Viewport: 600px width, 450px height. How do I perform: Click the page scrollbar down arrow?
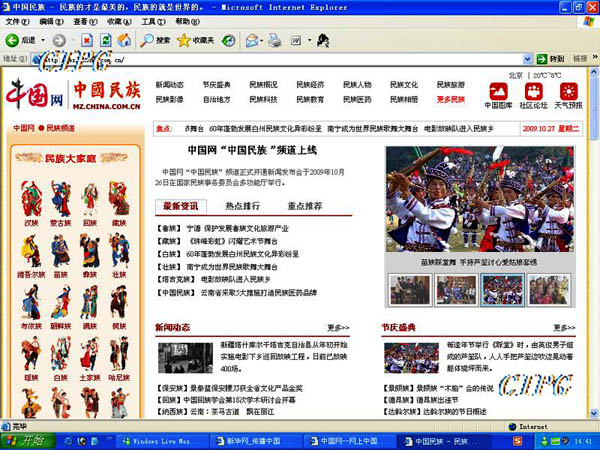[594, 413]
